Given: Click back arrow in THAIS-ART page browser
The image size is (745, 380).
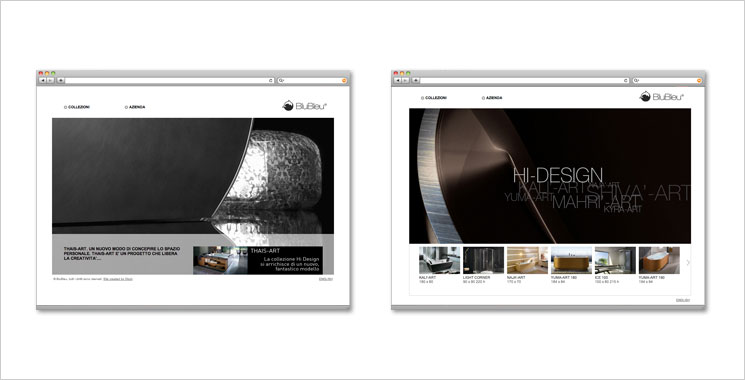Looking at the screenshot, I should point(42,80).
